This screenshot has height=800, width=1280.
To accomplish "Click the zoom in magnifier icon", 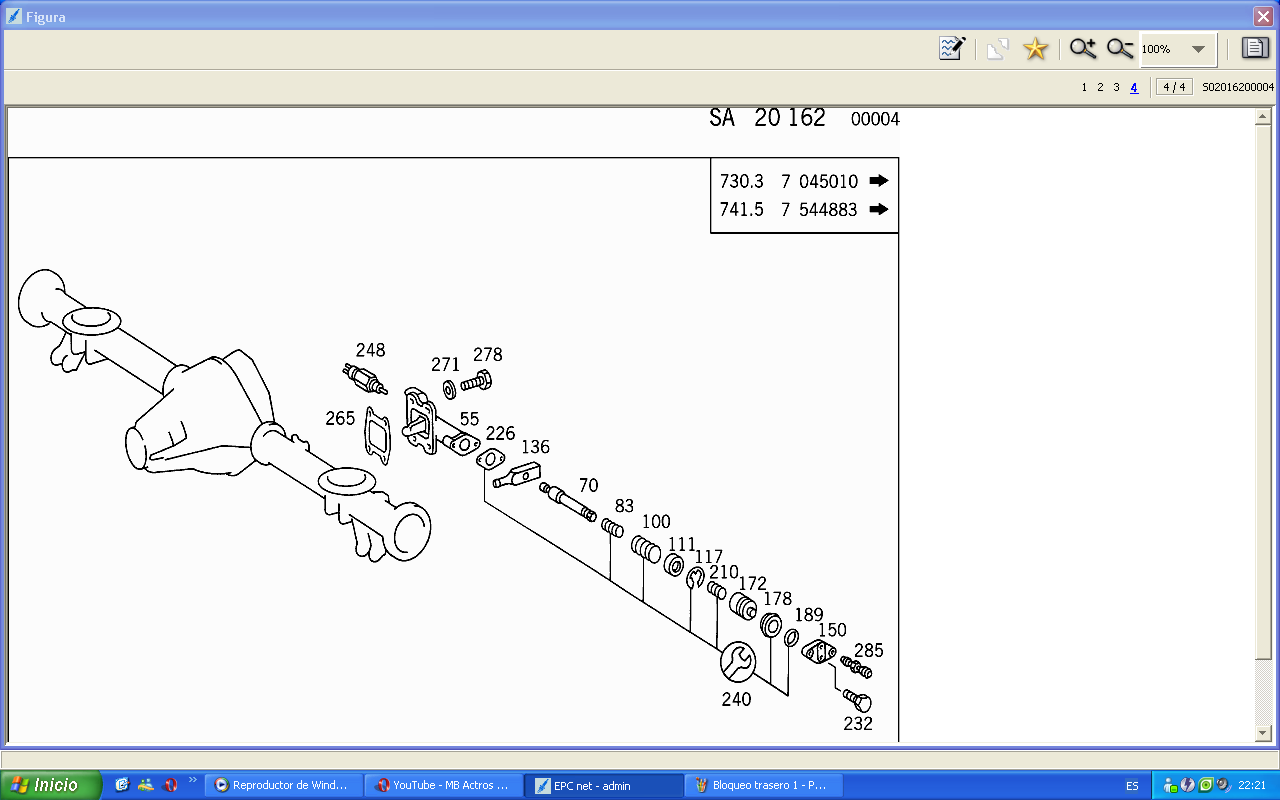I will (x=1082, y=48).
